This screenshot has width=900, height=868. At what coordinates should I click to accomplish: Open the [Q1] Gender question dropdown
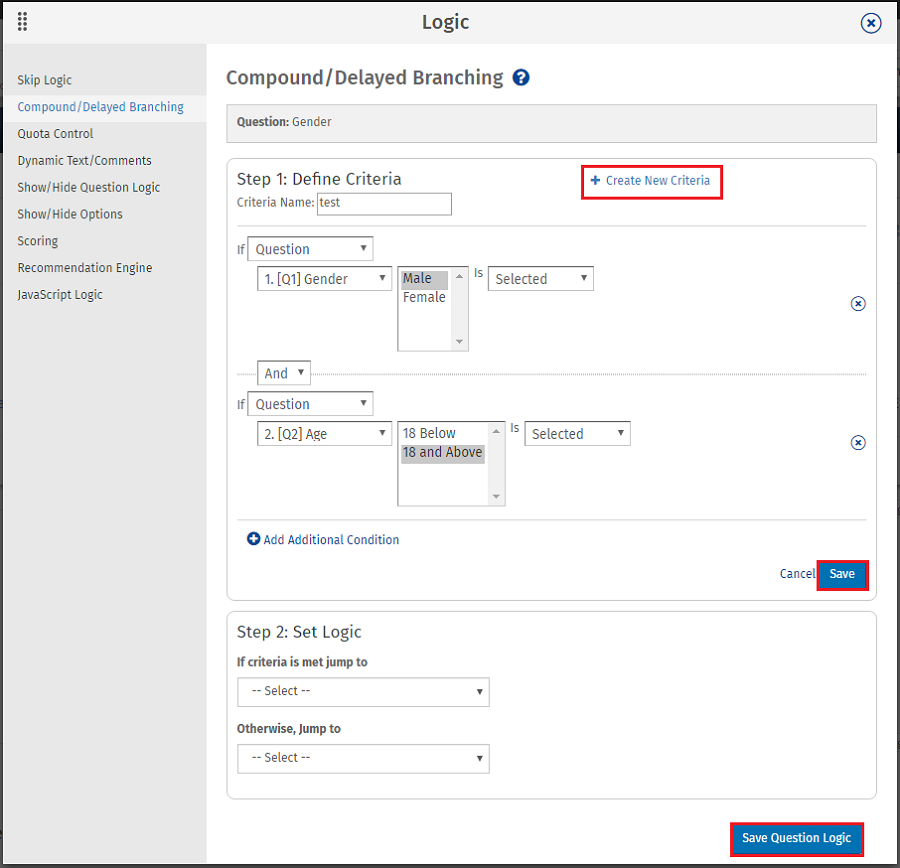324,278
